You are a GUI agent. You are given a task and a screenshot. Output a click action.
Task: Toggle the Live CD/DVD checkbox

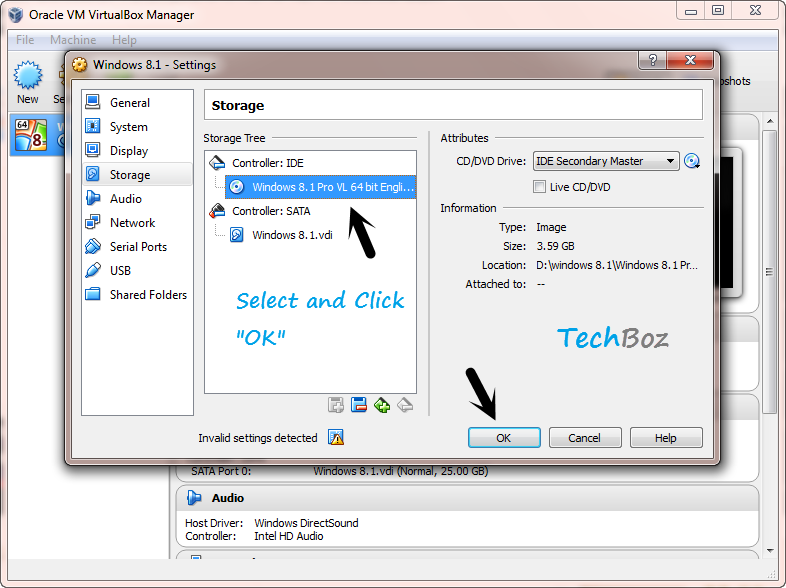[539, 187]
